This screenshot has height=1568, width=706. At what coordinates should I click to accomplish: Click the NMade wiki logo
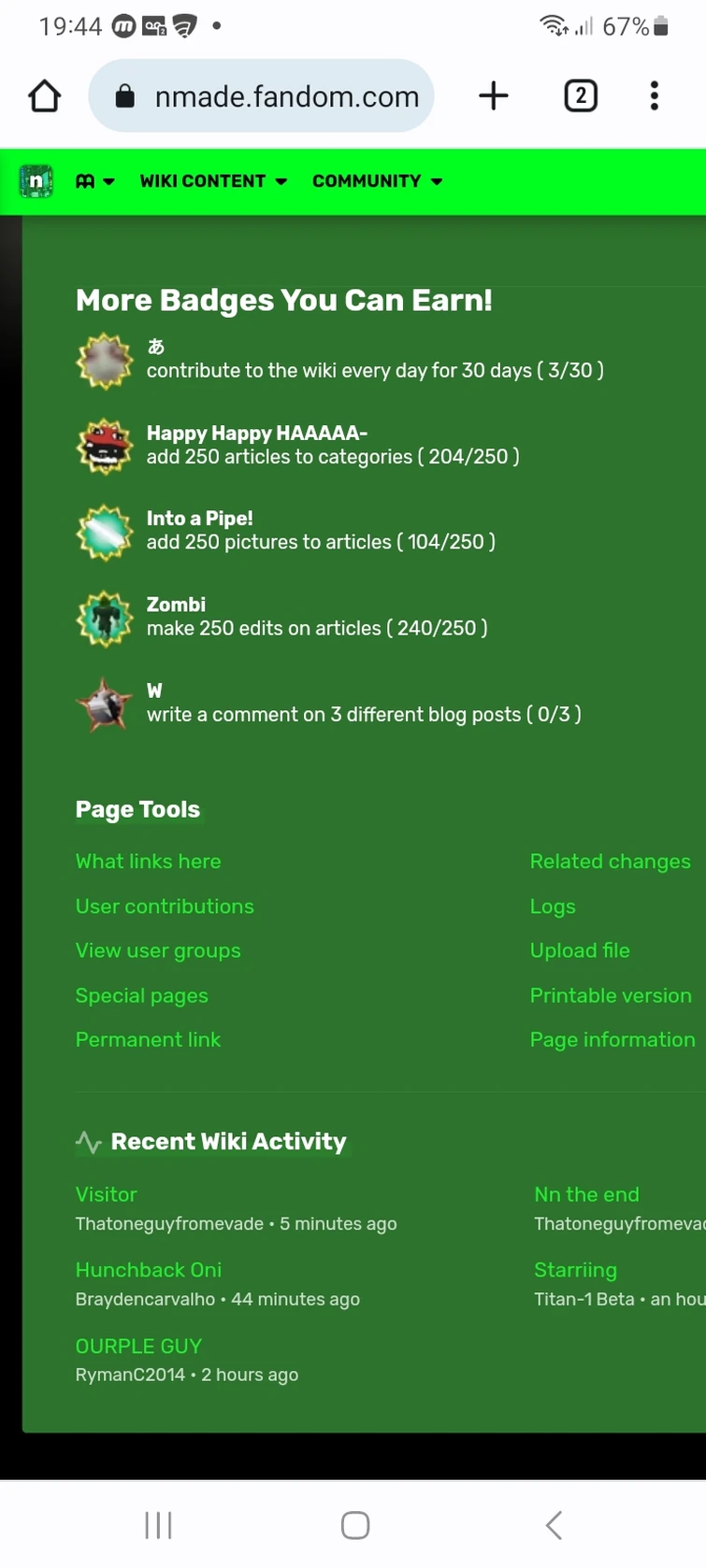point(35,180)
